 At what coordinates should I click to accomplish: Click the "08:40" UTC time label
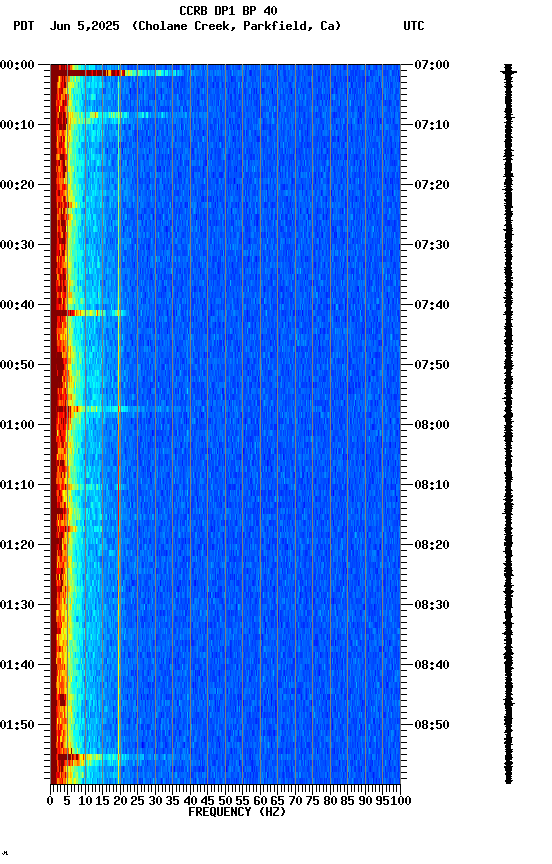click(432, 665)
